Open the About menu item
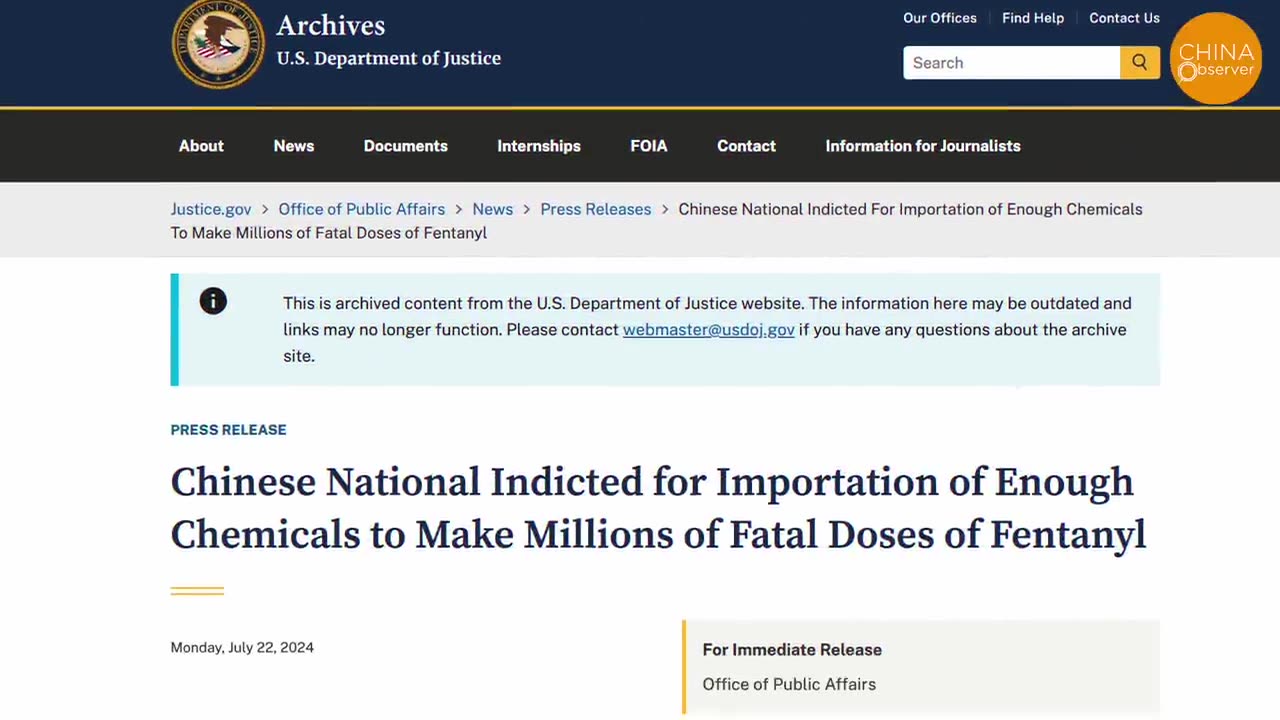 click(201, 146)
